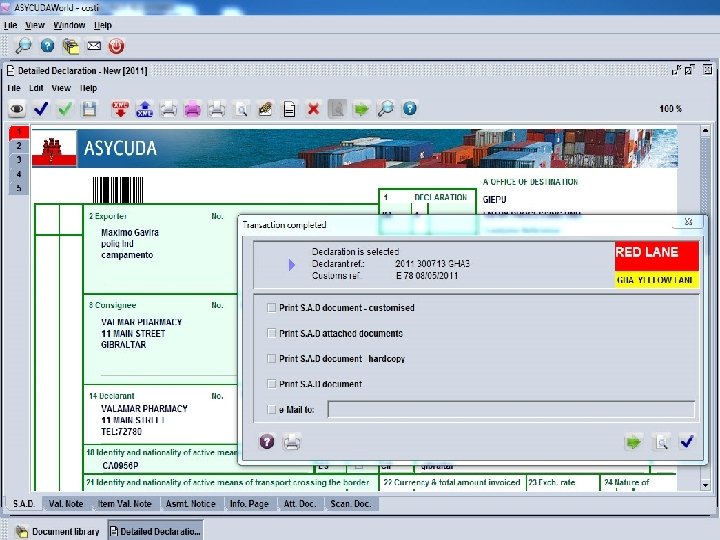The height and width of the screenshot is (540, 720).
Task: Click scroll down arrow on document scrollbar
Action: (x=706, y=485)
